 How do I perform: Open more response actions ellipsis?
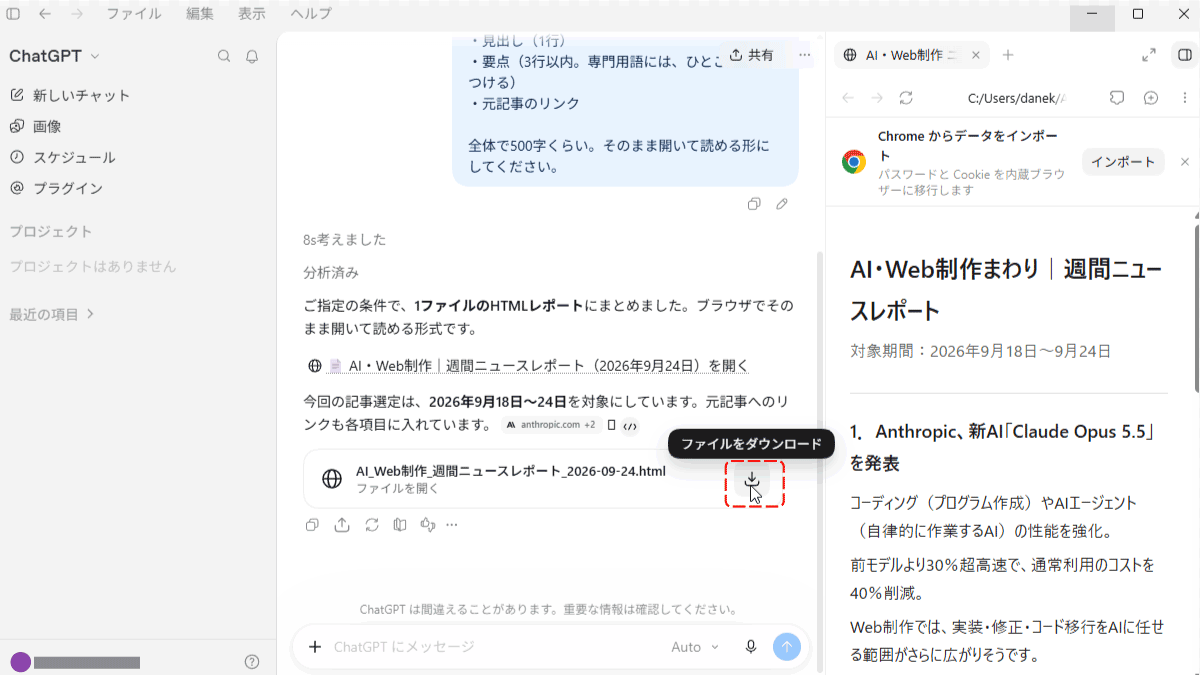pos(452,524)
